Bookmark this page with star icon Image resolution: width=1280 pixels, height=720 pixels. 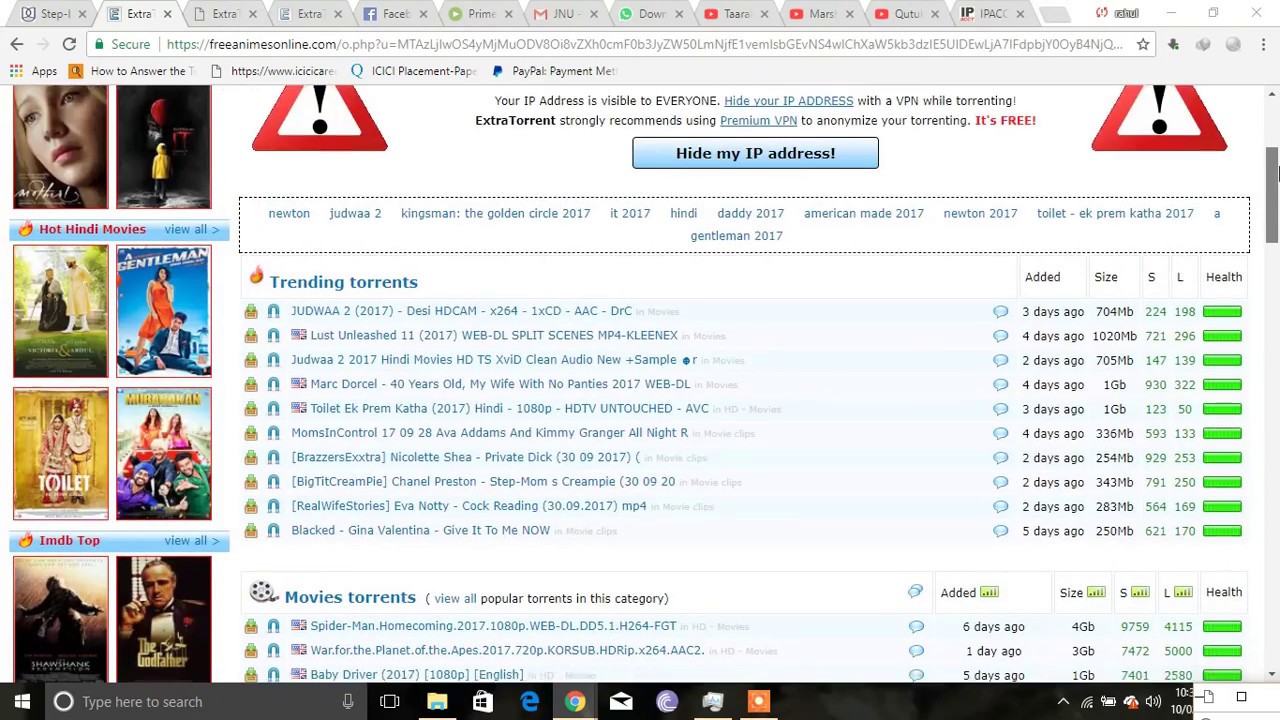1143,44
